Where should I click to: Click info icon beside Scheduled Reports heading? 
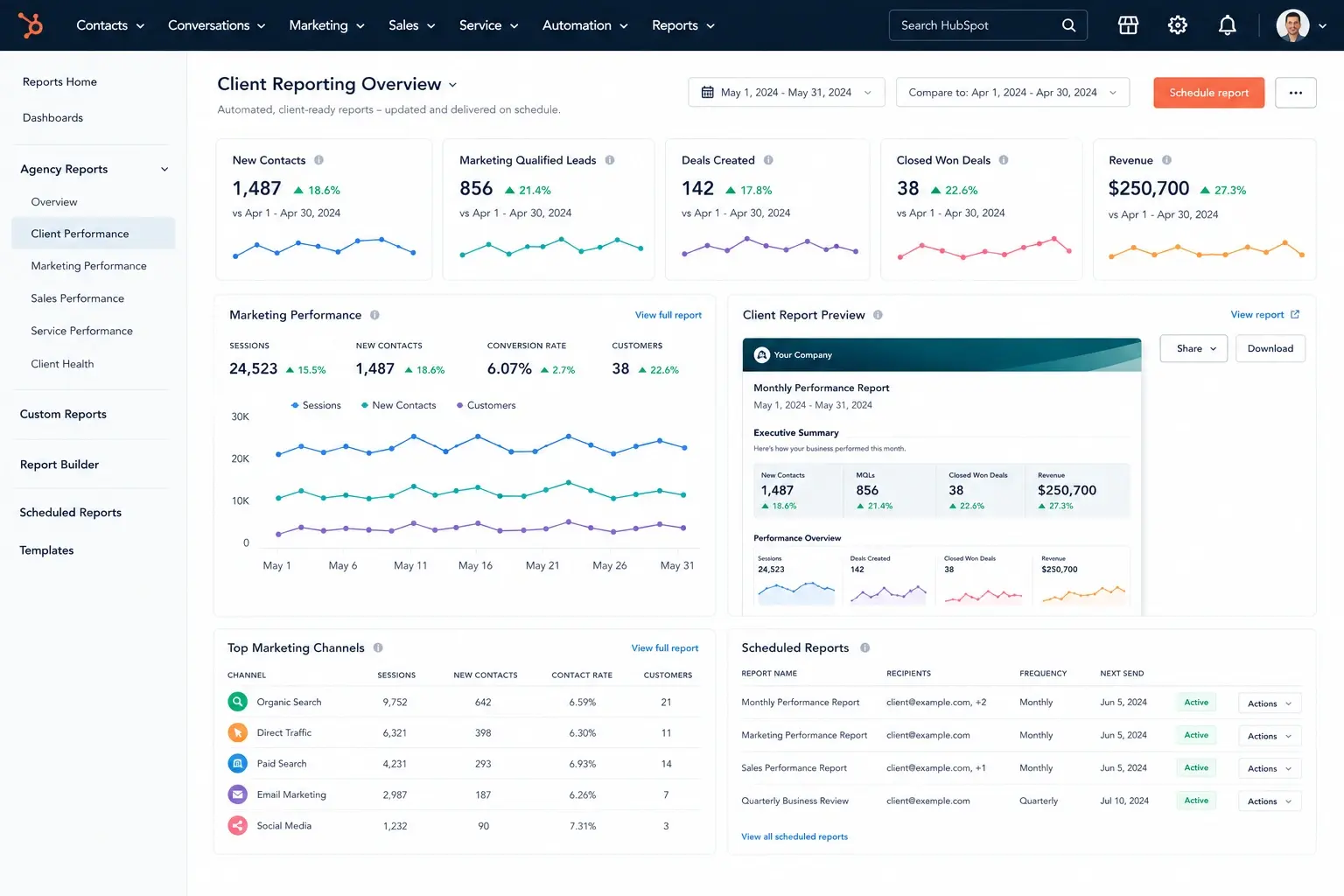click(864, 647)
